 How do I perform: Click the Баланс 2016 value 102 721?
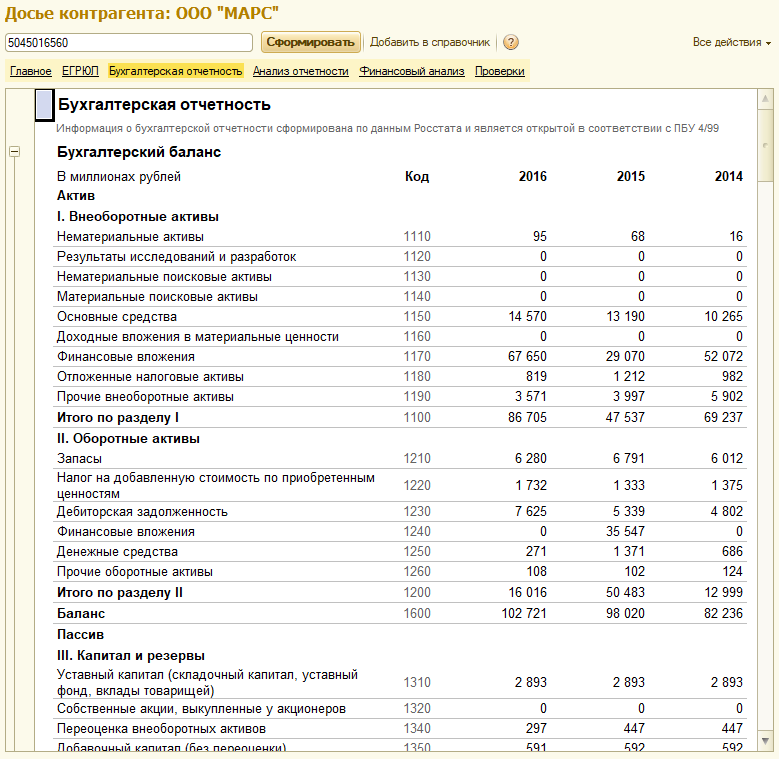[524, 613]
